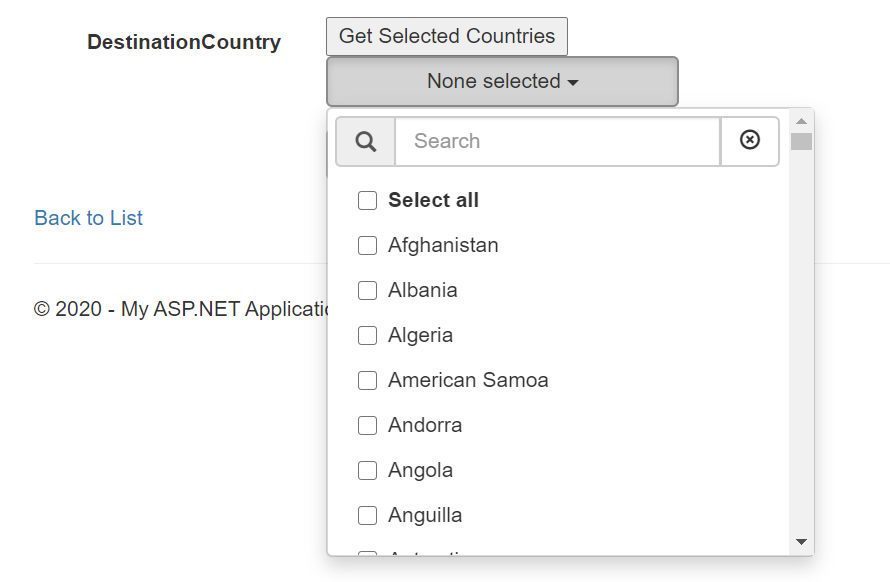The width and height of the screenshot is (890, 582).
Task: Click the magnifying glass search icon
Action: click(x=366, y=141)
